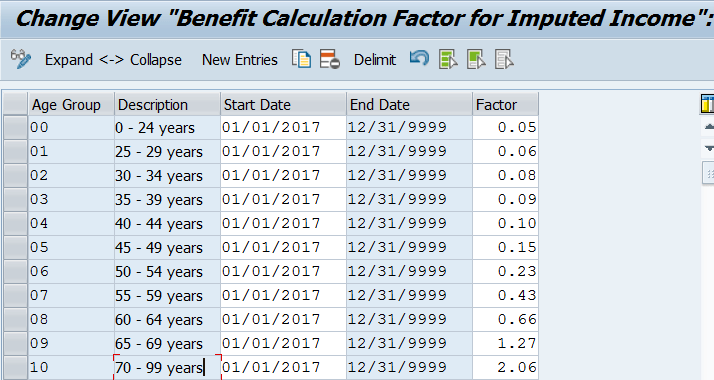Click Factor field showing 0.09

[505, 199]
